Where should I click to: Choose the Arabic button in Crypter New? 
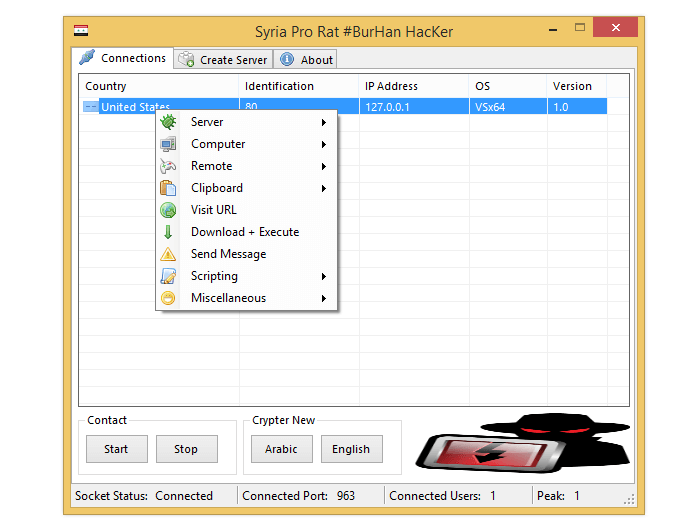pyautogui.click(x=281, y=449)
